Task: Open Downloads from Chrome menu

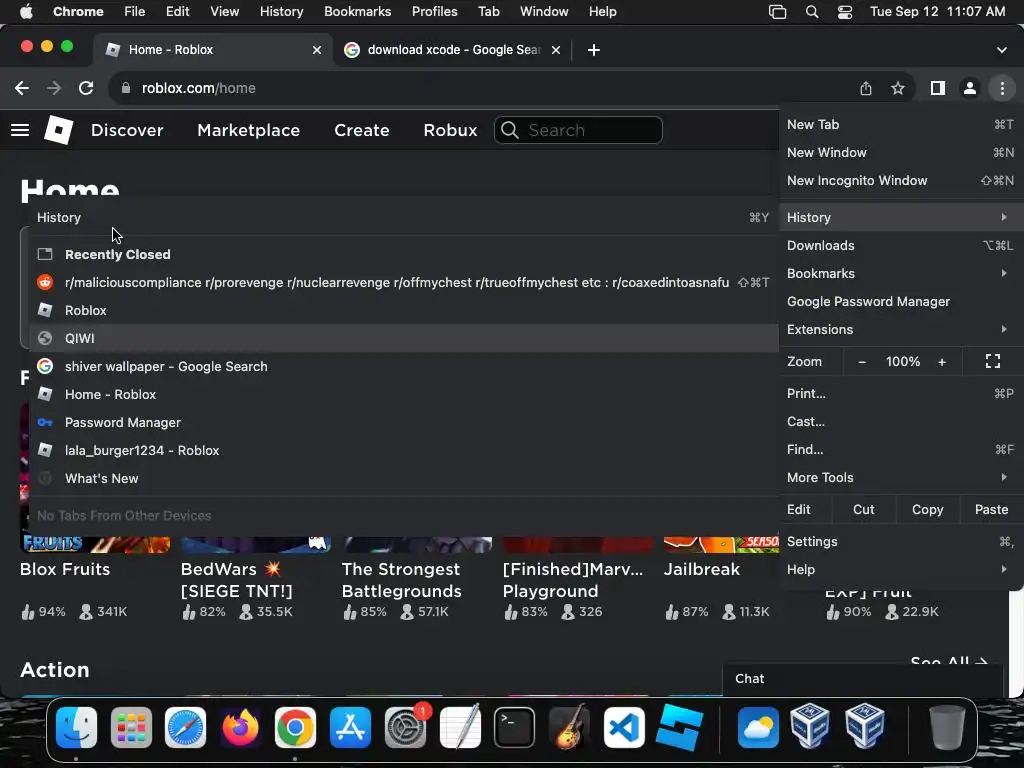Action: pos(901,246)
